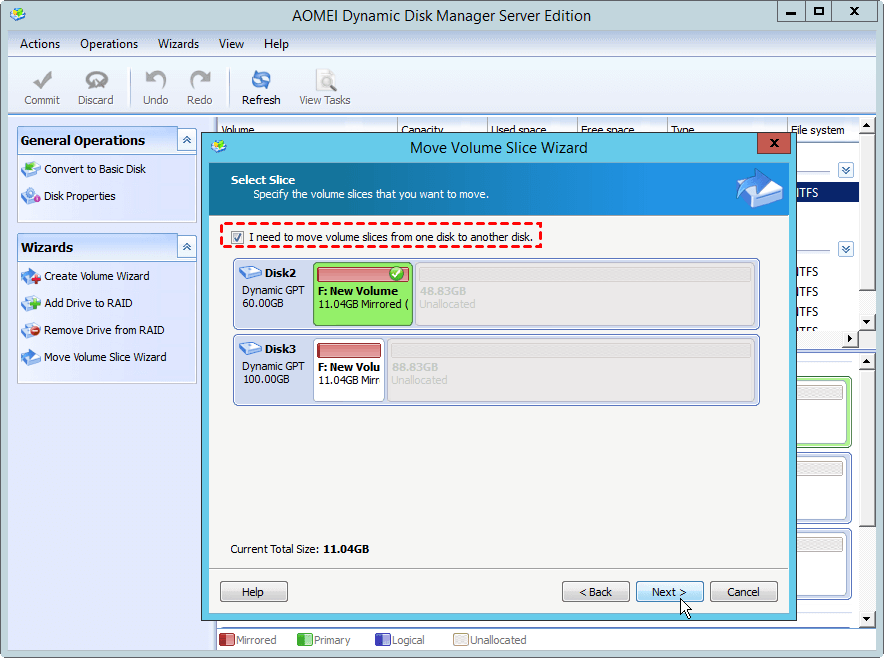Image resolution: width=884 pixels, height=658 pixels.
Task: Open Convert to Basic Disk link
Action: [x=95, y=169]
